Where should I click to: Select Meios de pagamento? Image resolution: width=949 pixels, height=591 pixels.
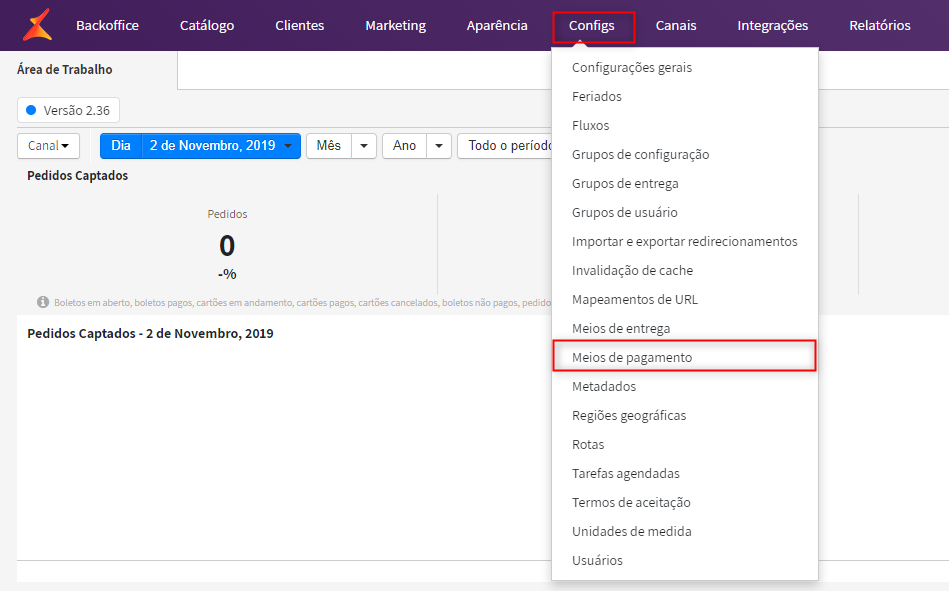[685, 357]
